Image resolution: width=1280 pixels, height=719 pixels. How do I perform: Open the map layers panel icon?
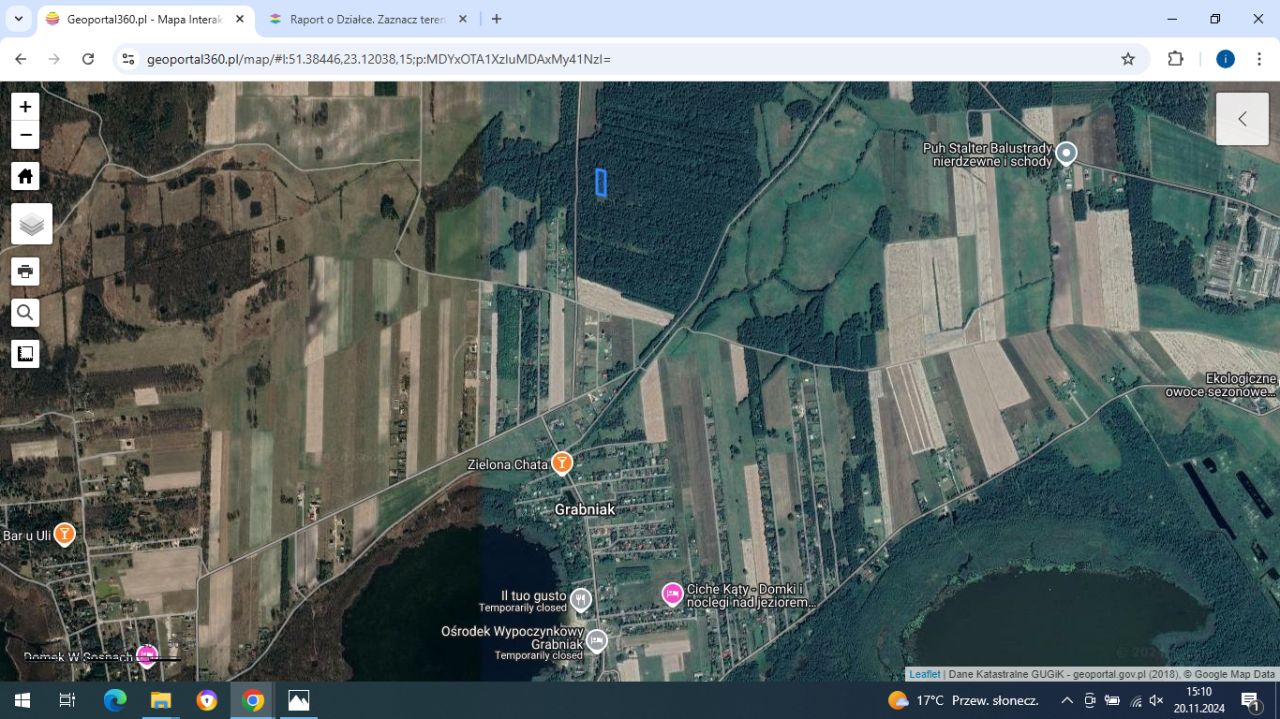[29, 223]
